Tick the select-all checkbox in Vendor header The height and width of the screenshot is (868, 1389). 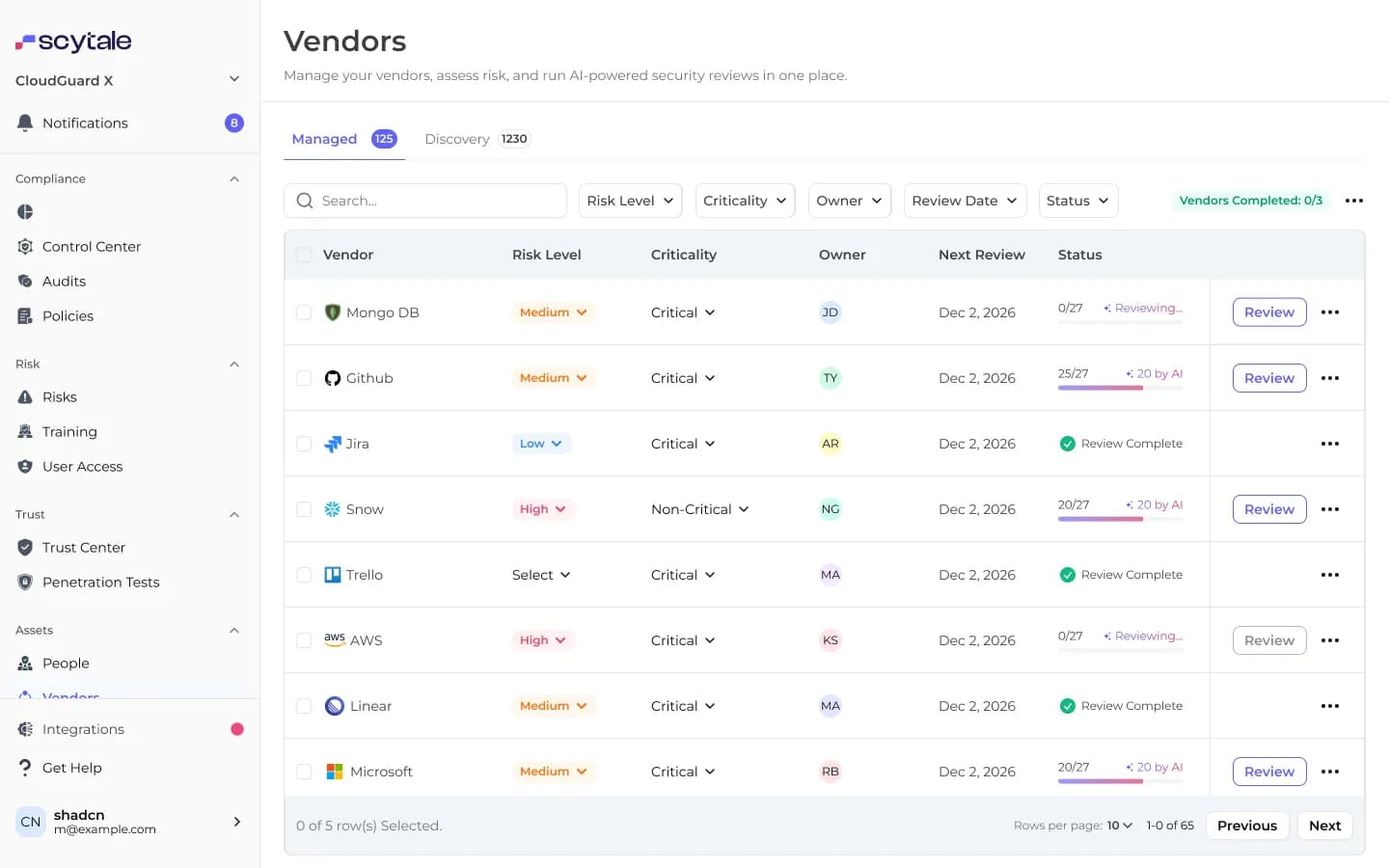pyautogui.click(x=304, y=255)
